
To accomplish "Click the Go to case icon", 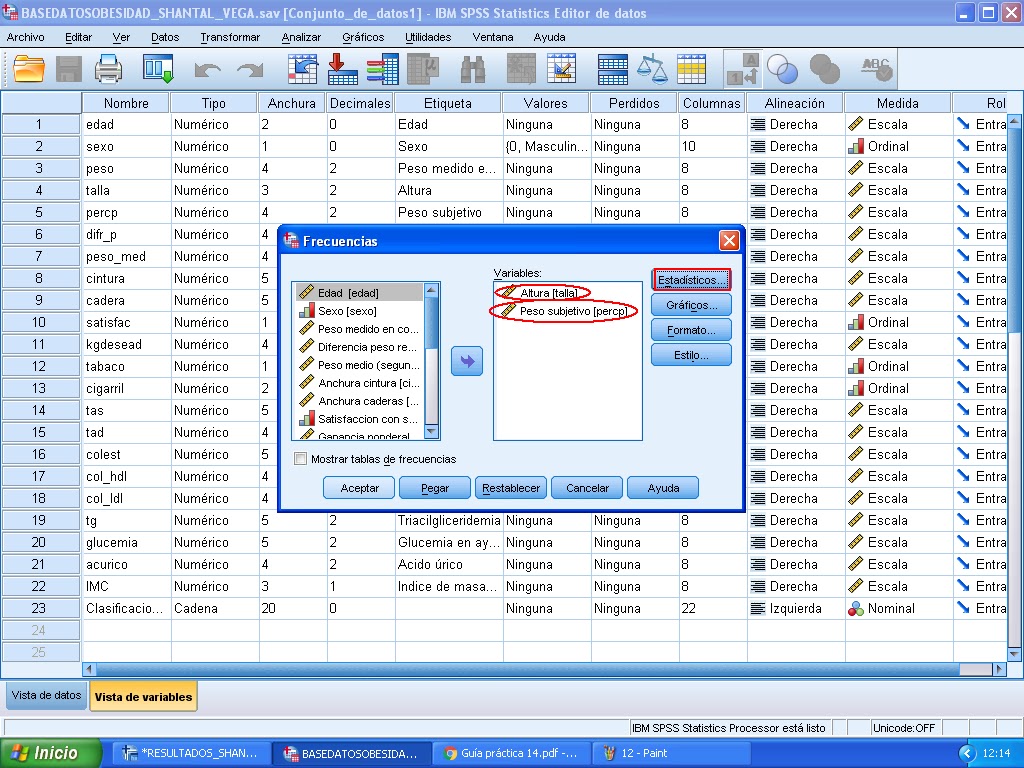I will (302, 69).
